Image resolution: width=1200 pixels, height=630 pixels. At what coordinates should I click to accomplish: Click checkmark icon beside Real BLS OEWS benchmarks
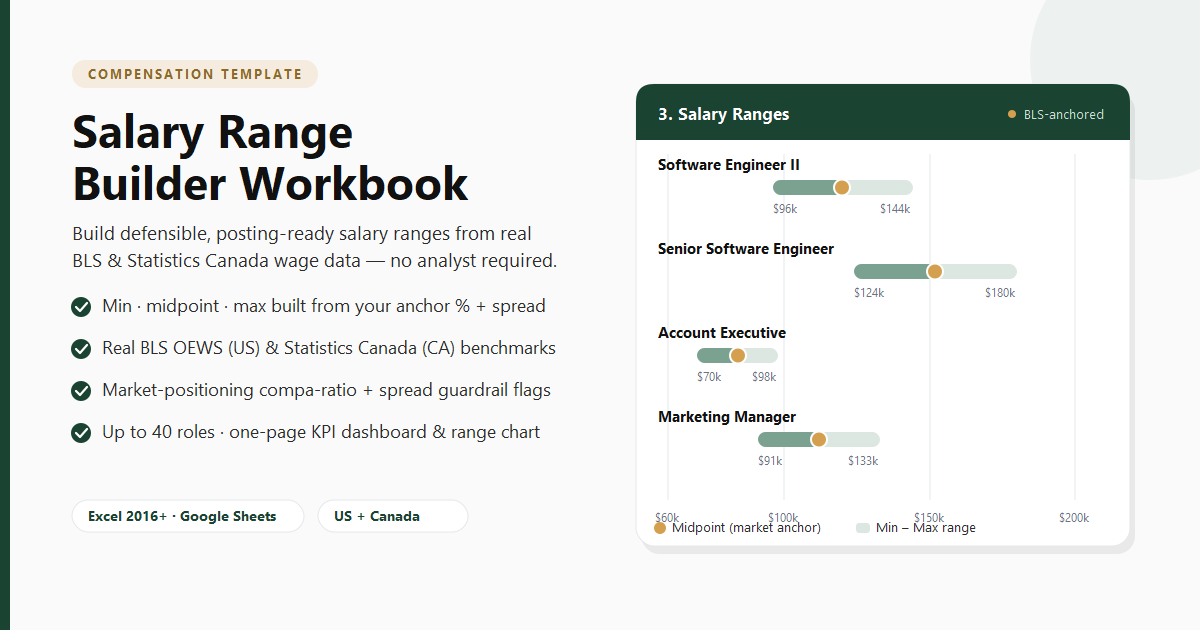tap(82, 349)
